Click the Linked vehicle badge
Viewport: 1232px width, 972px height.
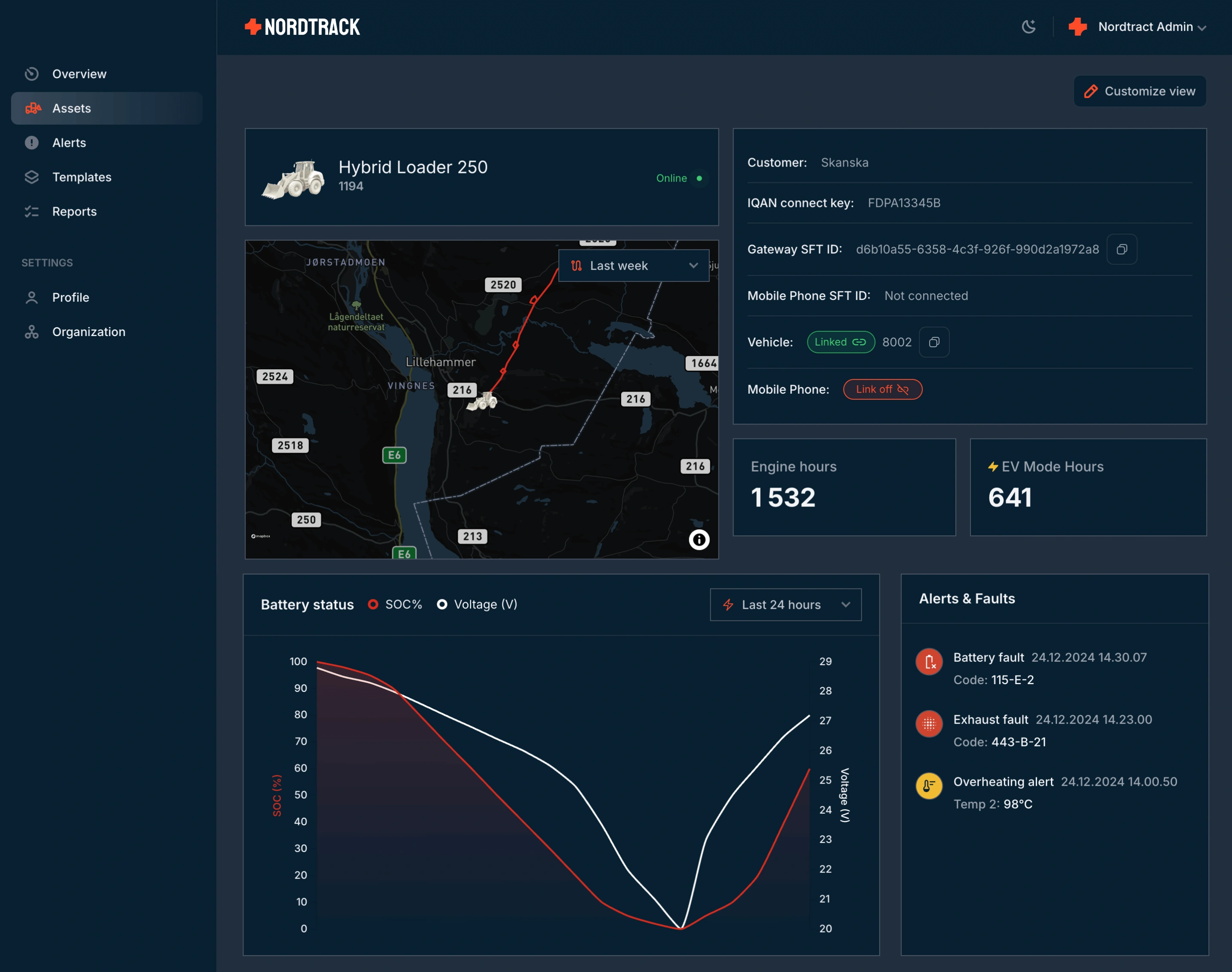(841, 342)
